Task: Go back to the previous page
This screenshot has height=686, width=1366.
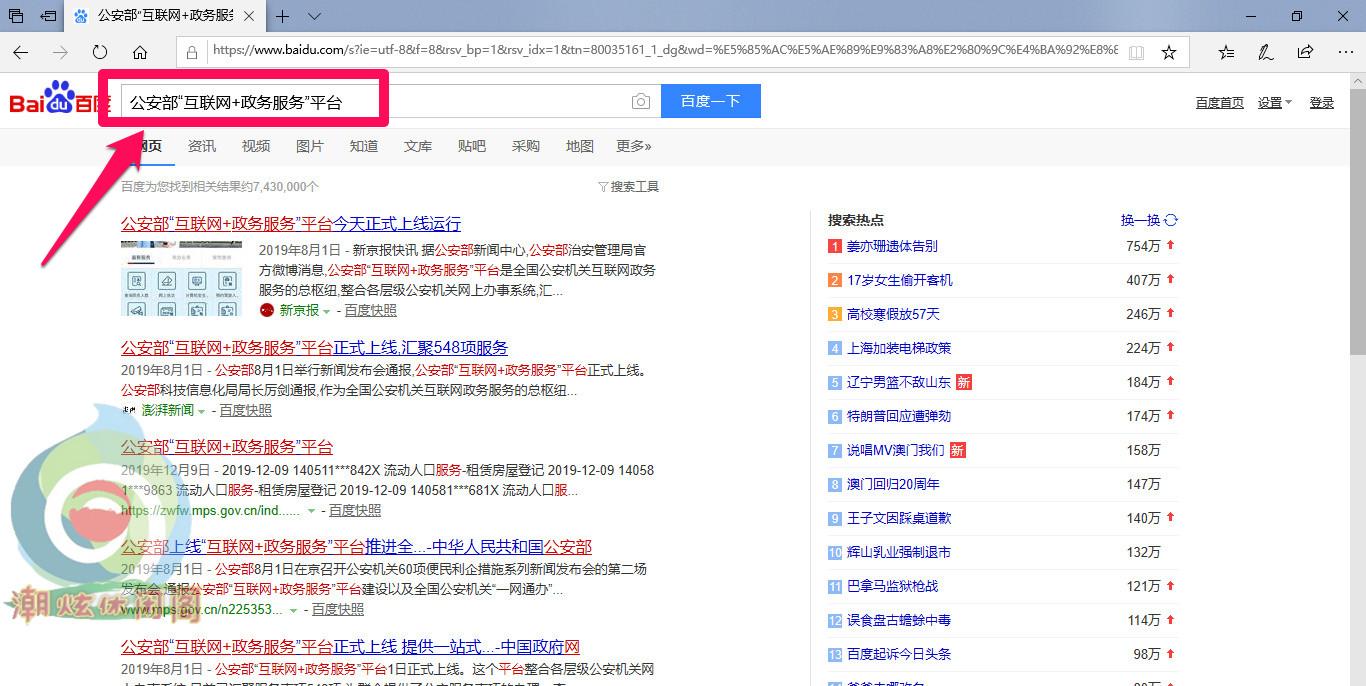Action: pos(21,52)
